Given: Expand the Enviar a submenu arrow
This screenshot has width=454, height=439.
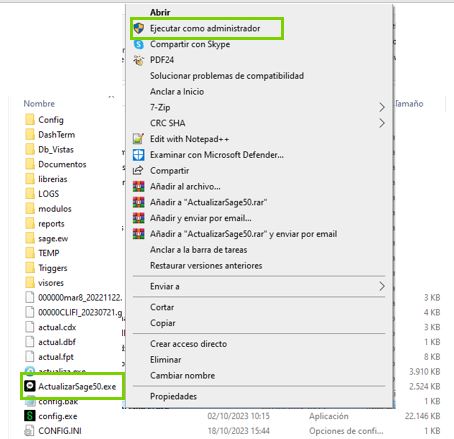Looking at the screenshot, I should pos(382,286).
